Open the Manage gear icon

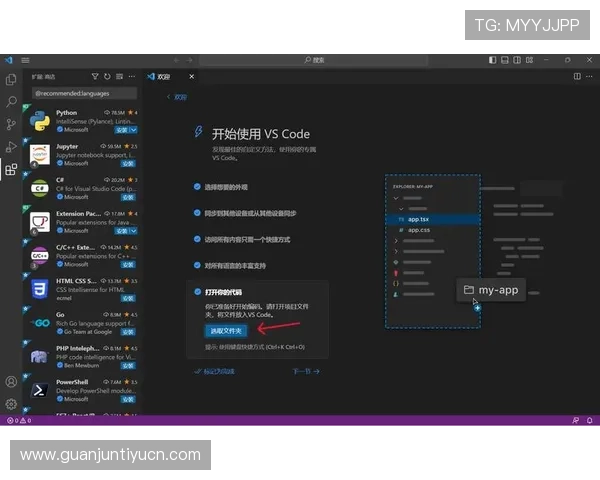click(x=11, y=404)
